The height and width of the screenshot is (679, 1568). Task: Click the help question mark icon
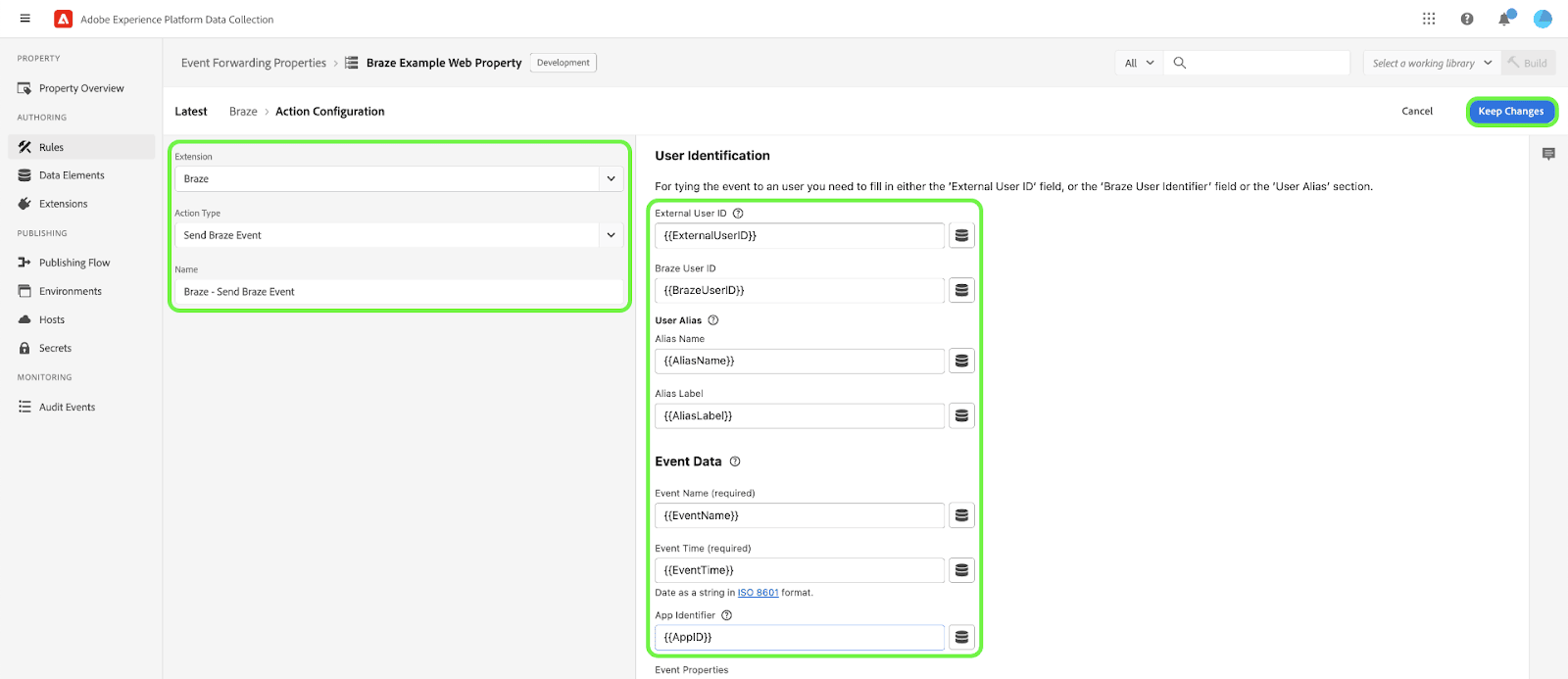point(1467,19)
